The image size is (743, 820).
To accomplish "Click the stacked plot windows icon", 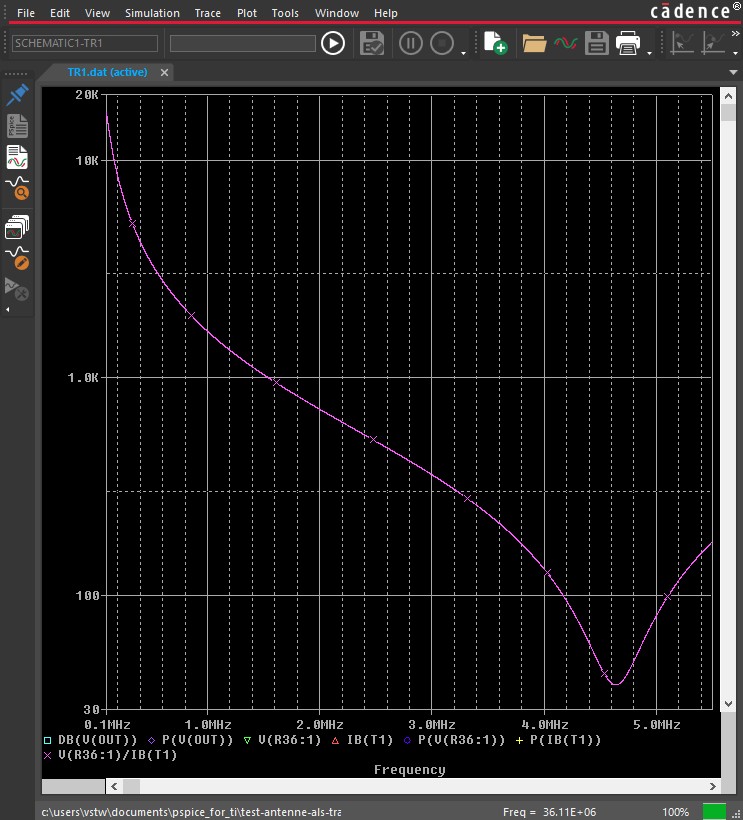I will (17, 227).
